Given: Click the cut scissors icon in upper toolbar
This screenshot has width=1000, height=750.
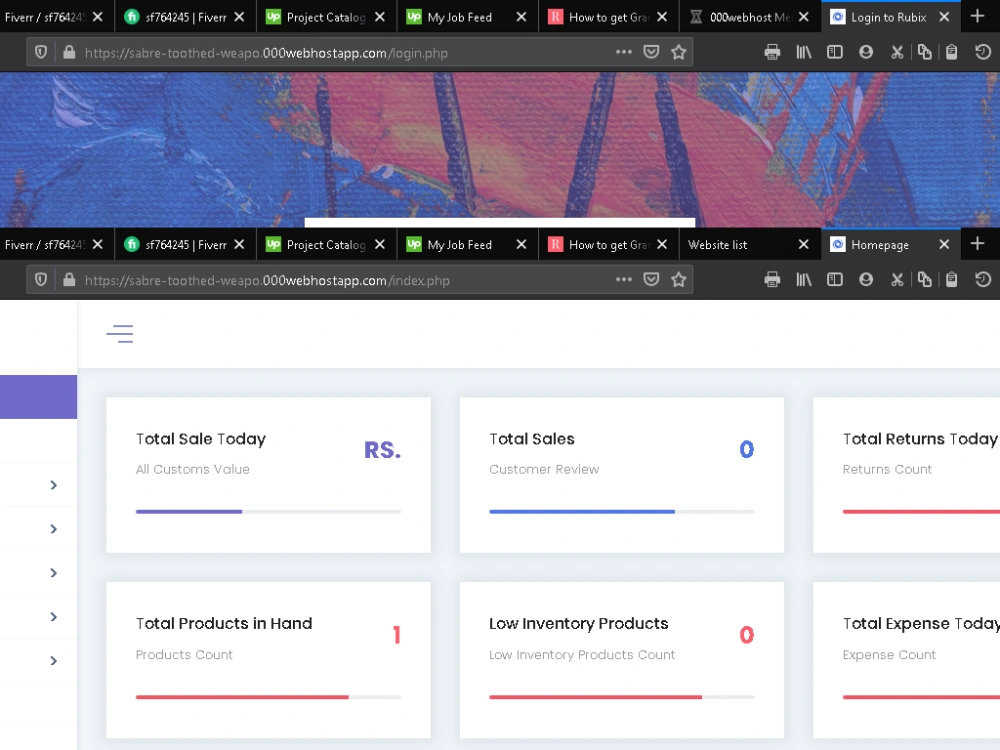Looking at the screenshot, I should (897, 52).
